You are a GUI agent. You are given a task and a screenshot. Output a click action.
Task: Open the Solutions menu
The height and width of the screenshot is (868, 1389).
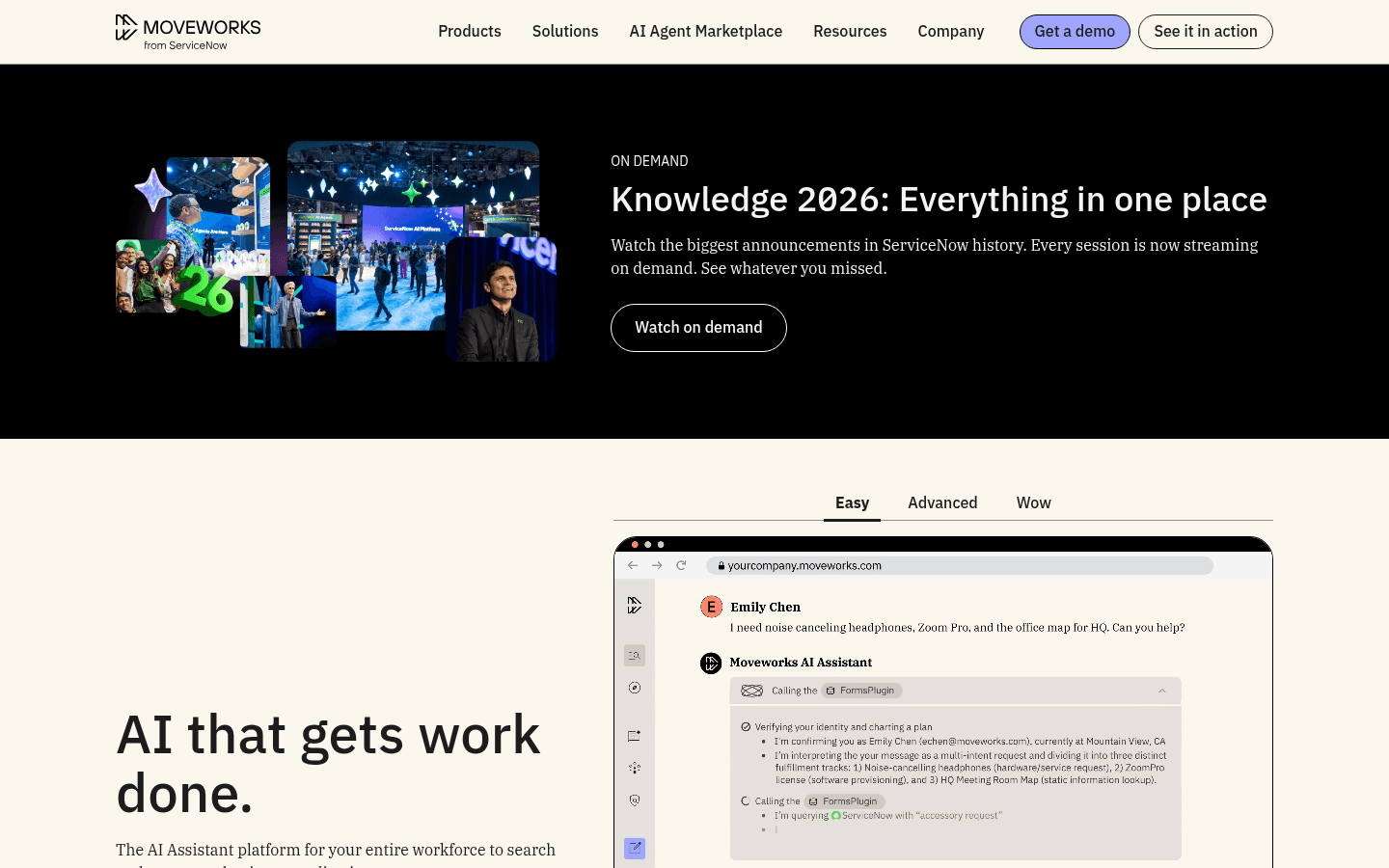(x=565, y=31)
